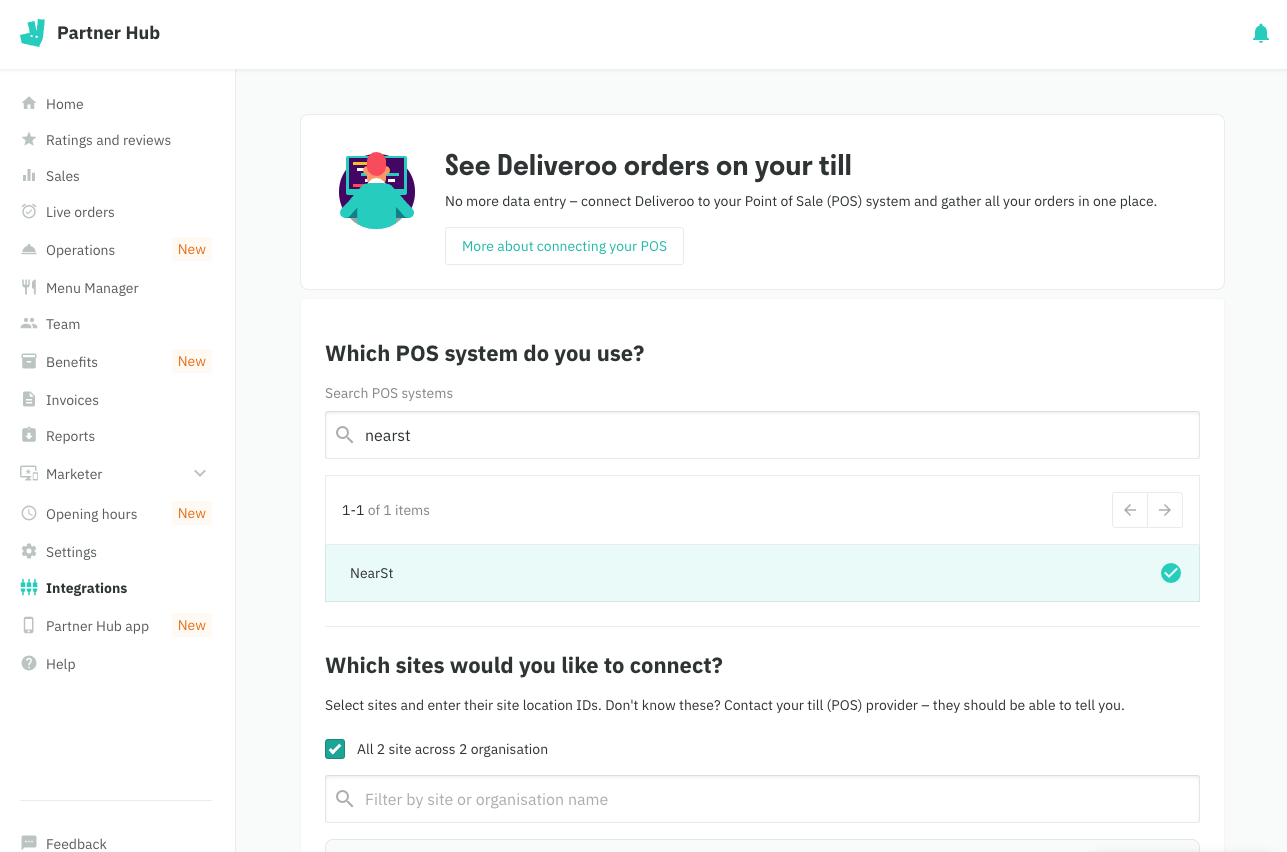1287x852 pixels.
Task: Click the Deliveroo logo in the header
Action: [32, 33]
